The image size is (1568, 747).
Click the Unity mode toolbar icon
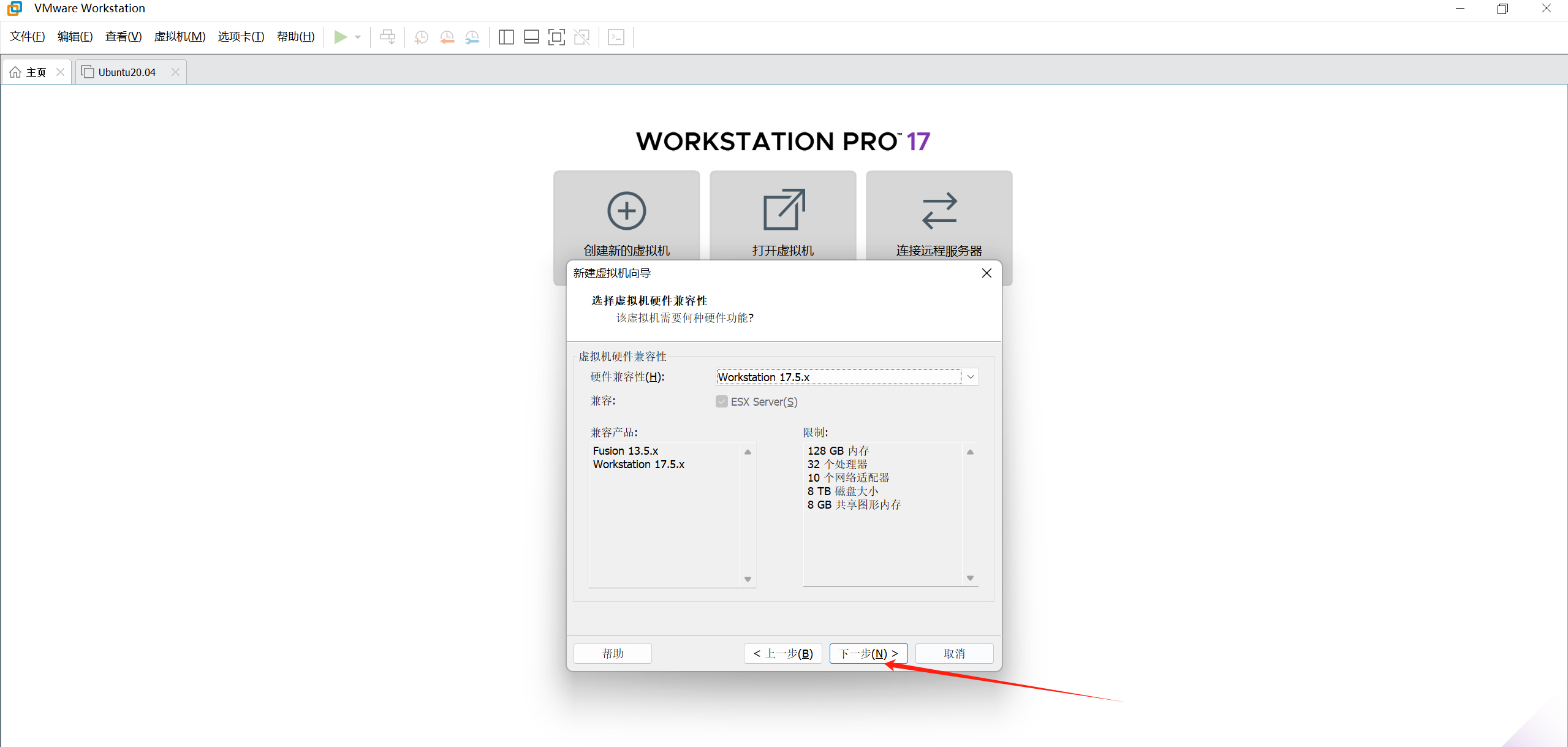[581, 37]
